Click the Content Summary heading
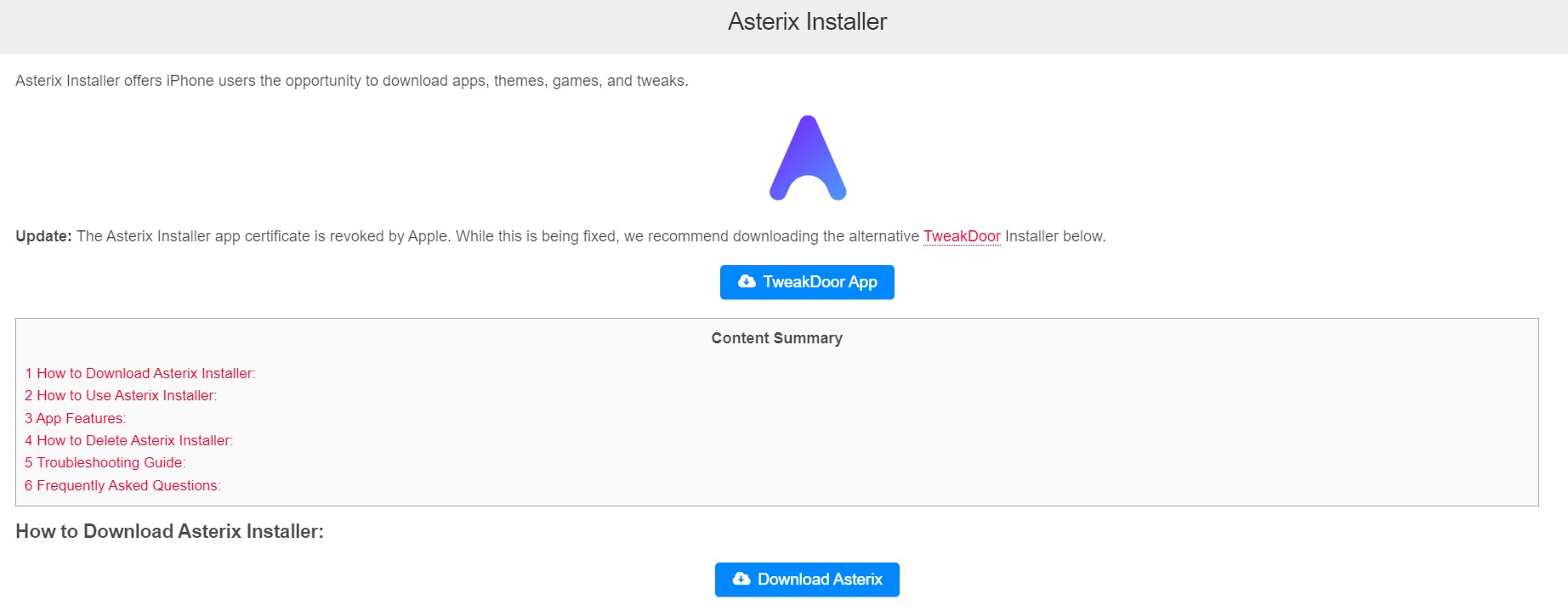The image size is (1568, 611). [x=777, y=338]
